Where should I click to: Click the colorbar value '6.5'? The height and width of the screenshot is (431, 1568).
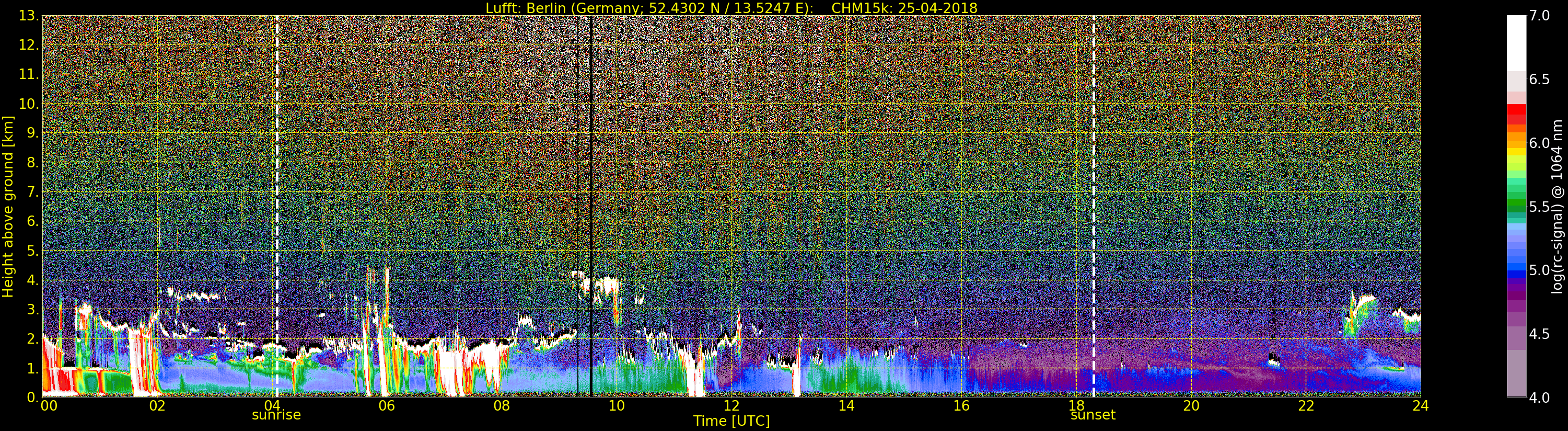1539,80
